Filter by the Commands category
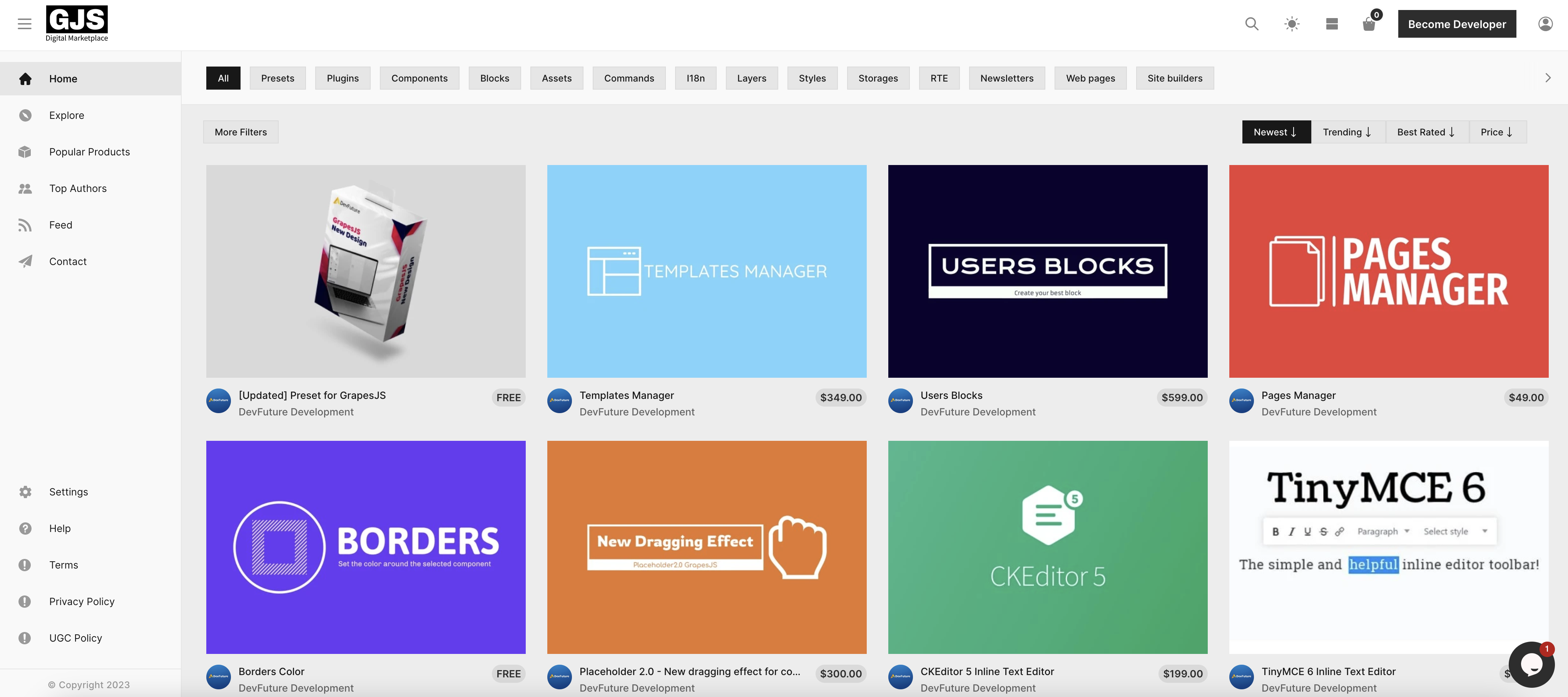1568x697 pixels. pos(629,78)
